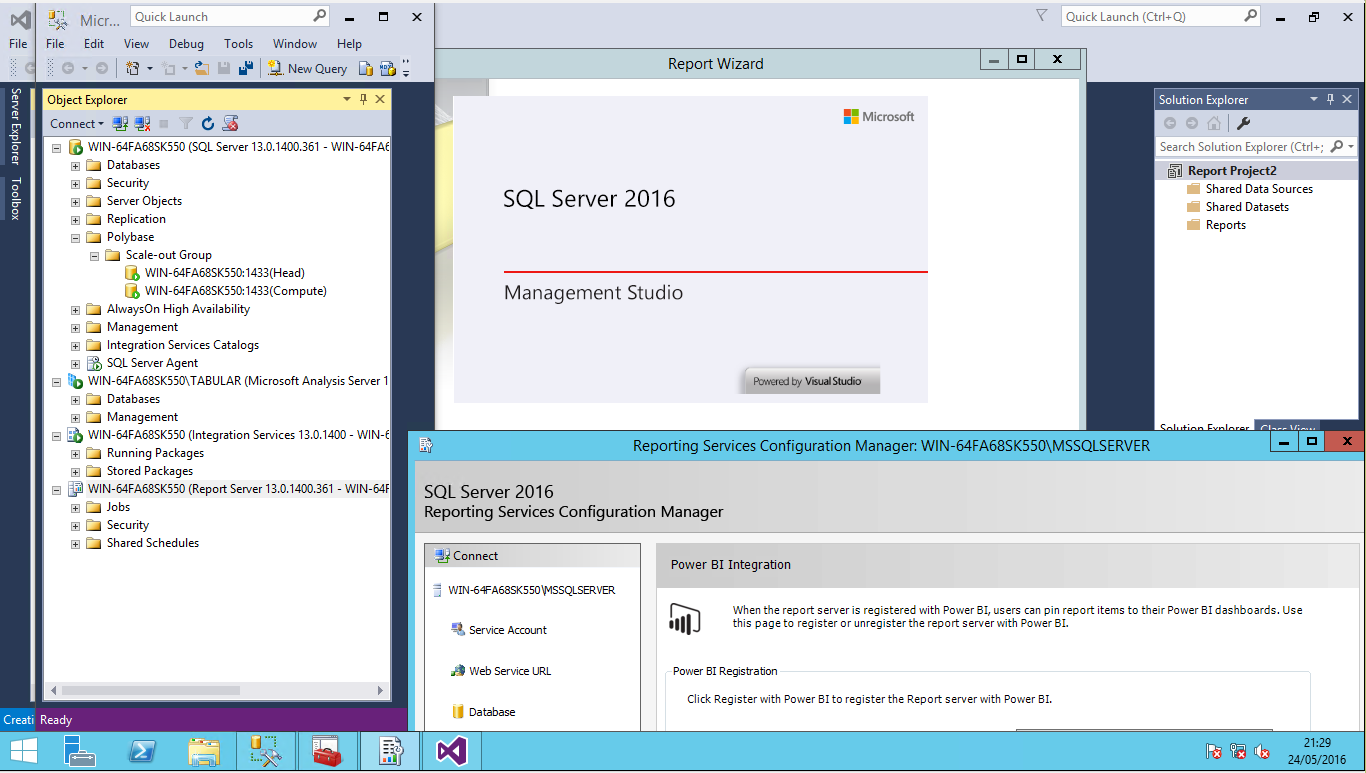This screenshot has height=773, width=1366.
Task: Open the Toolbox side tab
Action: [x=16, y=198]
